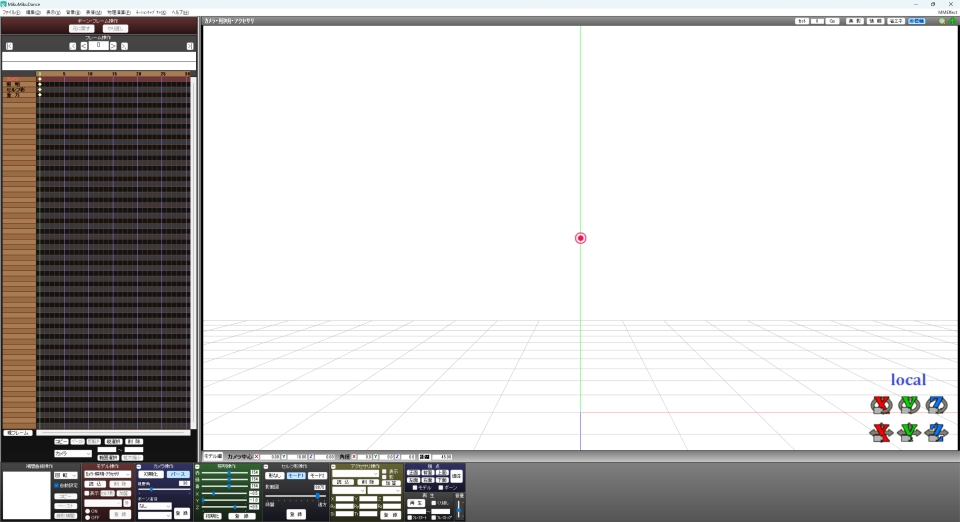The height and width of the screenshot is (522, 960).
Task: Toggle the loop playback checkbox
Action: [433, 503]
